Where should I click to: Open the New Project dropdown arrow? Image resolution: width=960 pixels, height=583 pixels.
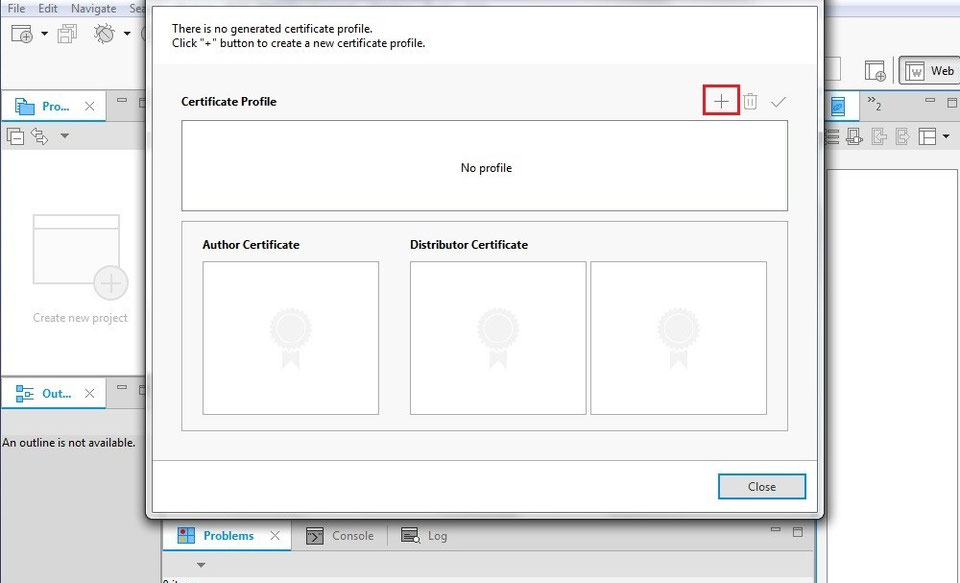pos(44,33)
